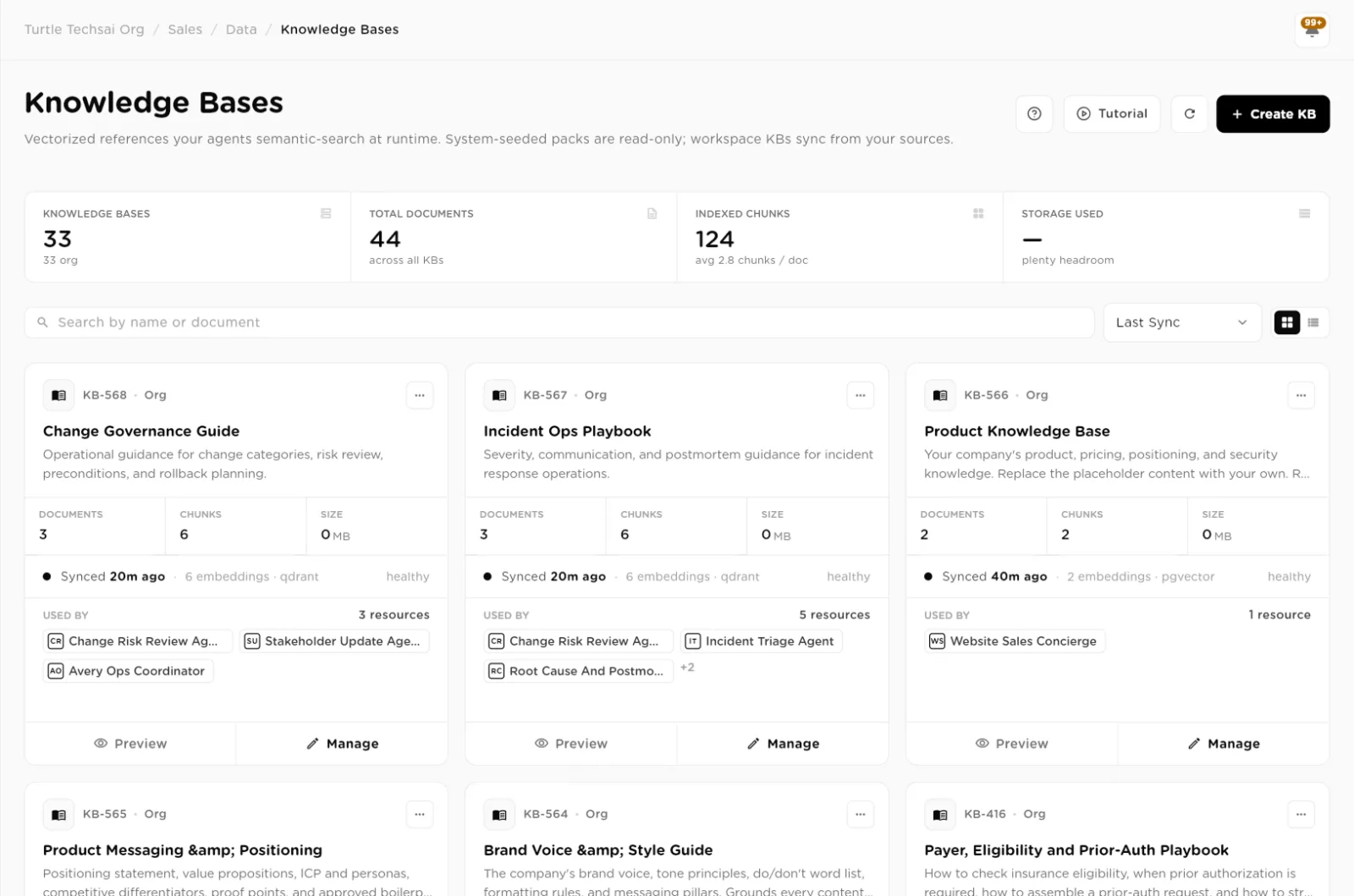Manage the Product Knowledge Base
The image size is (1354, 896).
[x=1224, y=743]
